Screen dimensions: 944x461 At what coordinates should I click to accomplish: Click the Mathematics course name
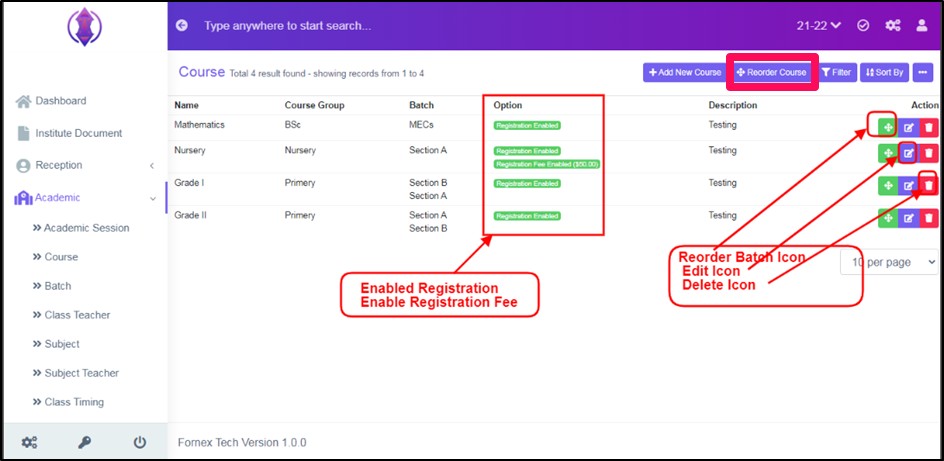(199, 125)
